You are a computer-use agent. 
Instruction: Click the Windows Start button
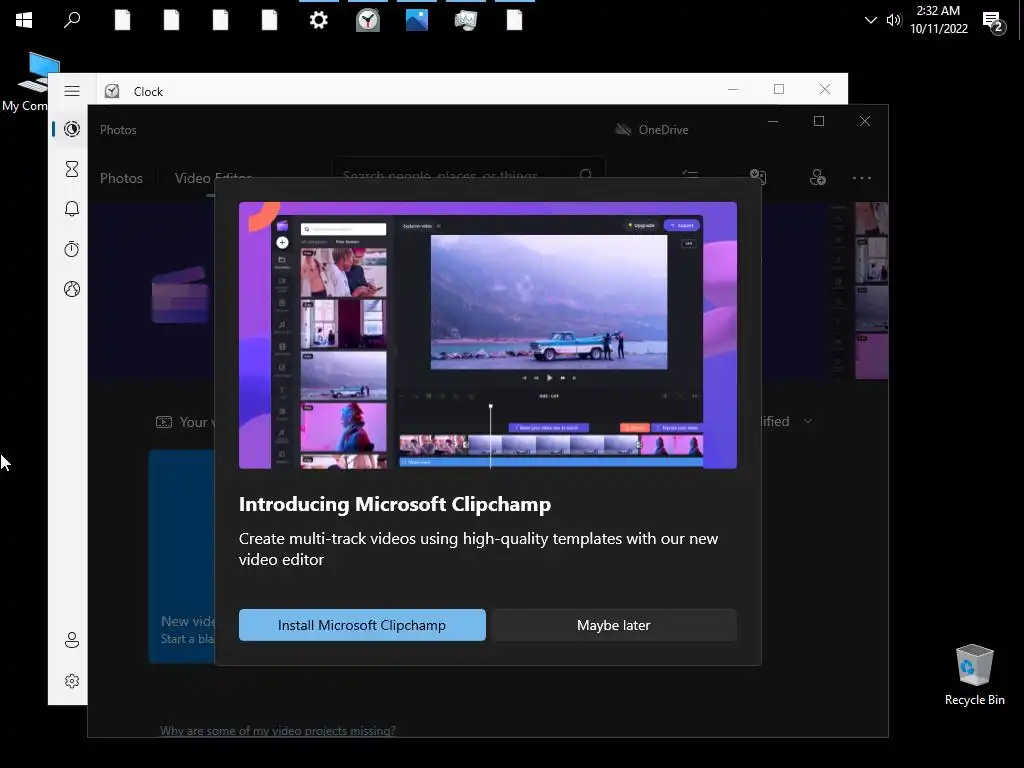24,20
